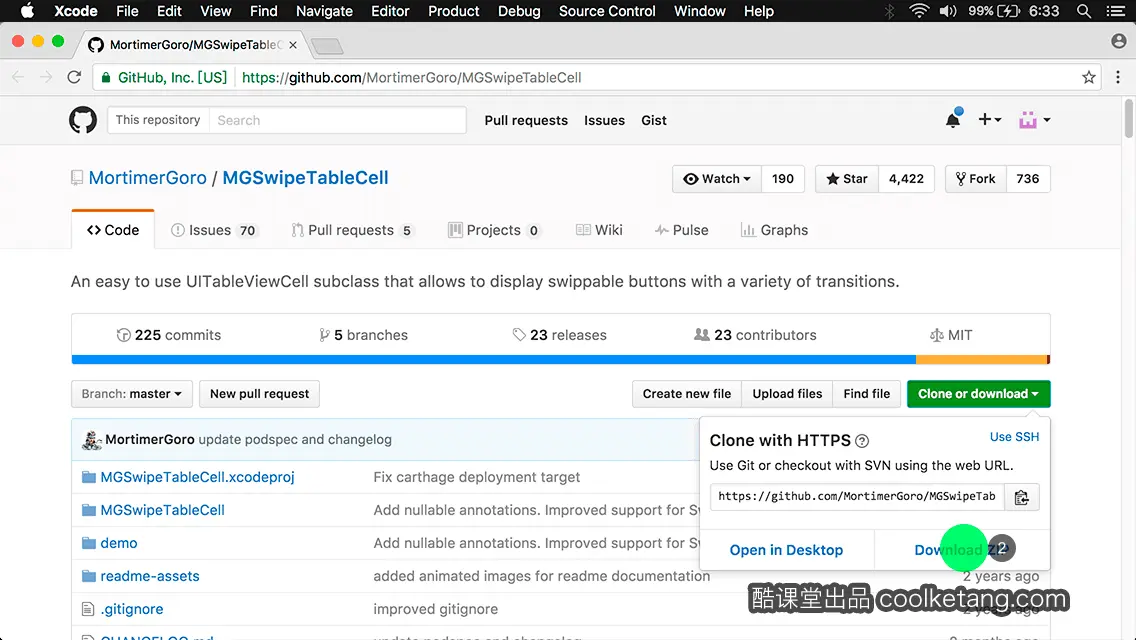Click the secure lock icon in address bar
Screen dimensions: 1136x640
pyautogui.click(x=106, y=78)
